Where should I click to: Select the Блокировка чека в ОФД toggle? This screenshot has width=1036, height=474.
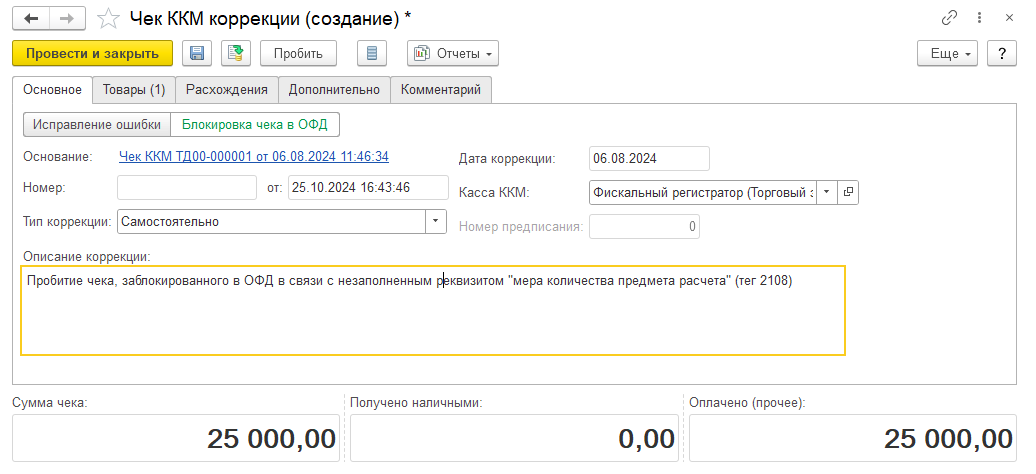coord(255,125)
